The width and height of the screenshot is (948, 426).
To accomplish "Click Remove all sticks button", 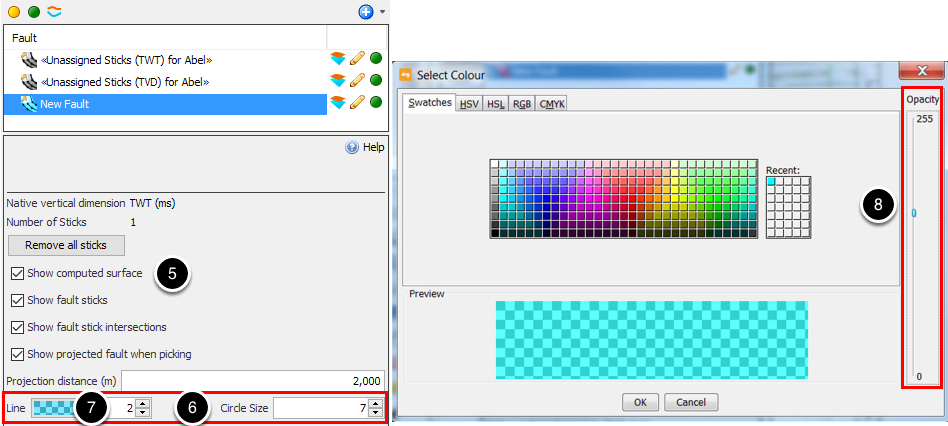I will coord(66,245).
